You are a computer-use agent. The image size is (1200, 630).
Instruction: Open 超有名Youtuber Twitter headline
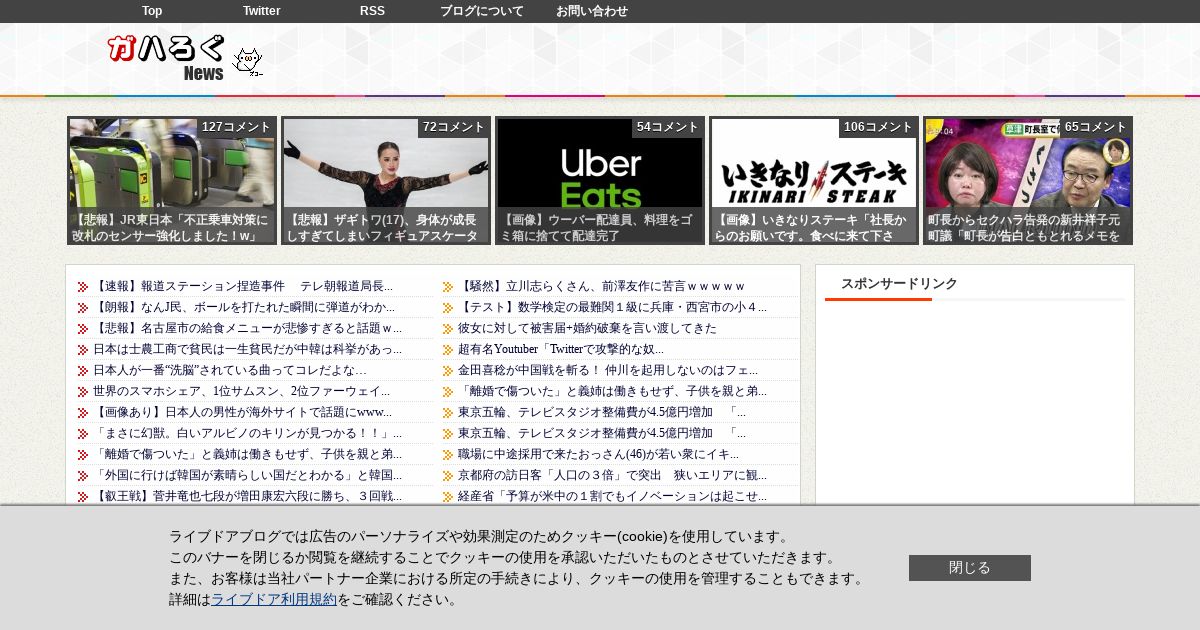(x=561, y=349)
